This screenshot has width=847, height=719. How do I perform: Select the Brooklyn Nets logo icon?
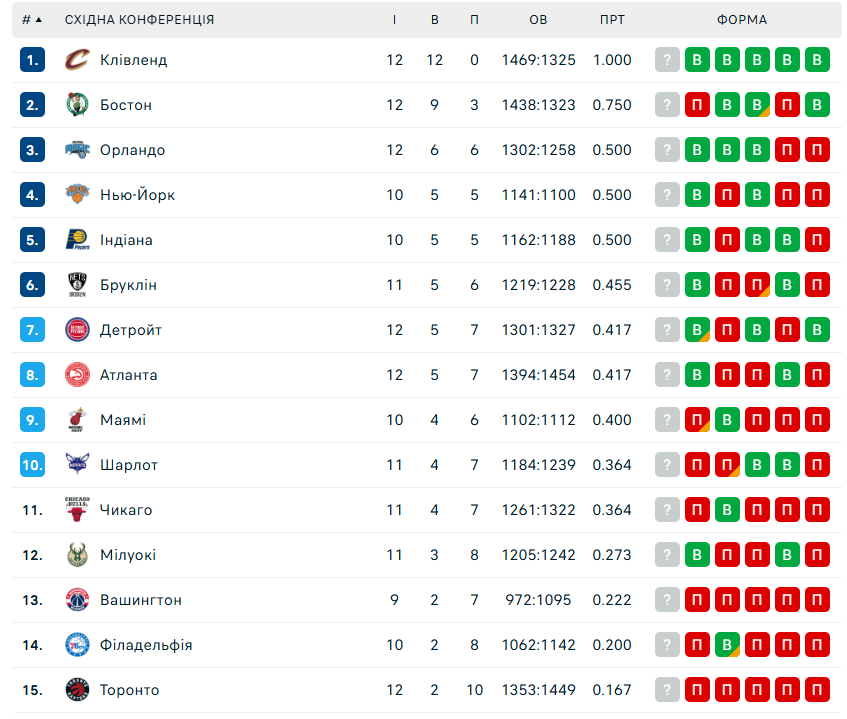click(77, 285)
